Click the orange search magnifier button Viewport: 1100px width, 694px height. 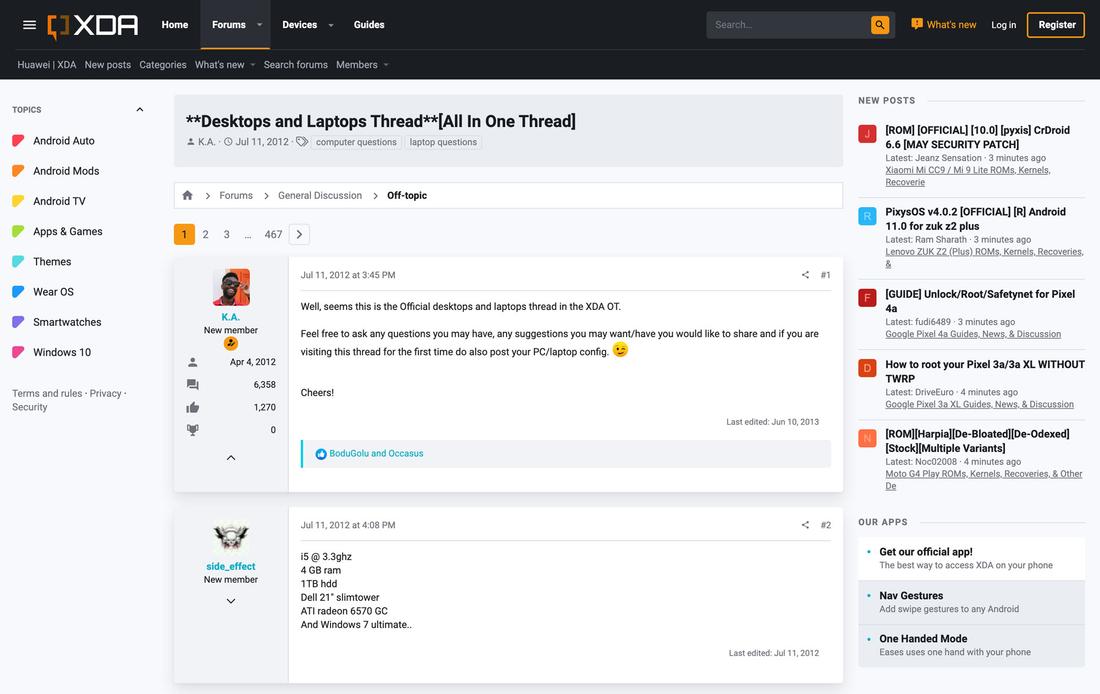coord(879,25)
